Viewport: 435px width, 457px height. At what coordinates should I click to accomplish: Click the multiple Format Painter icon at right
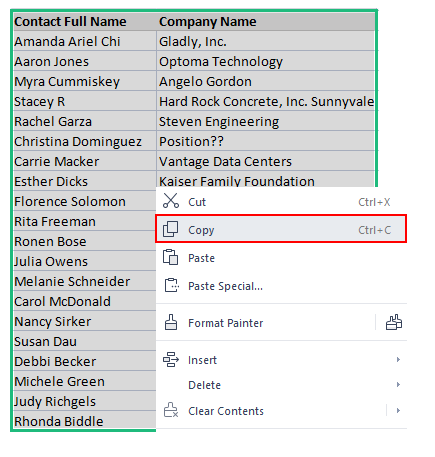click(394, 322)
